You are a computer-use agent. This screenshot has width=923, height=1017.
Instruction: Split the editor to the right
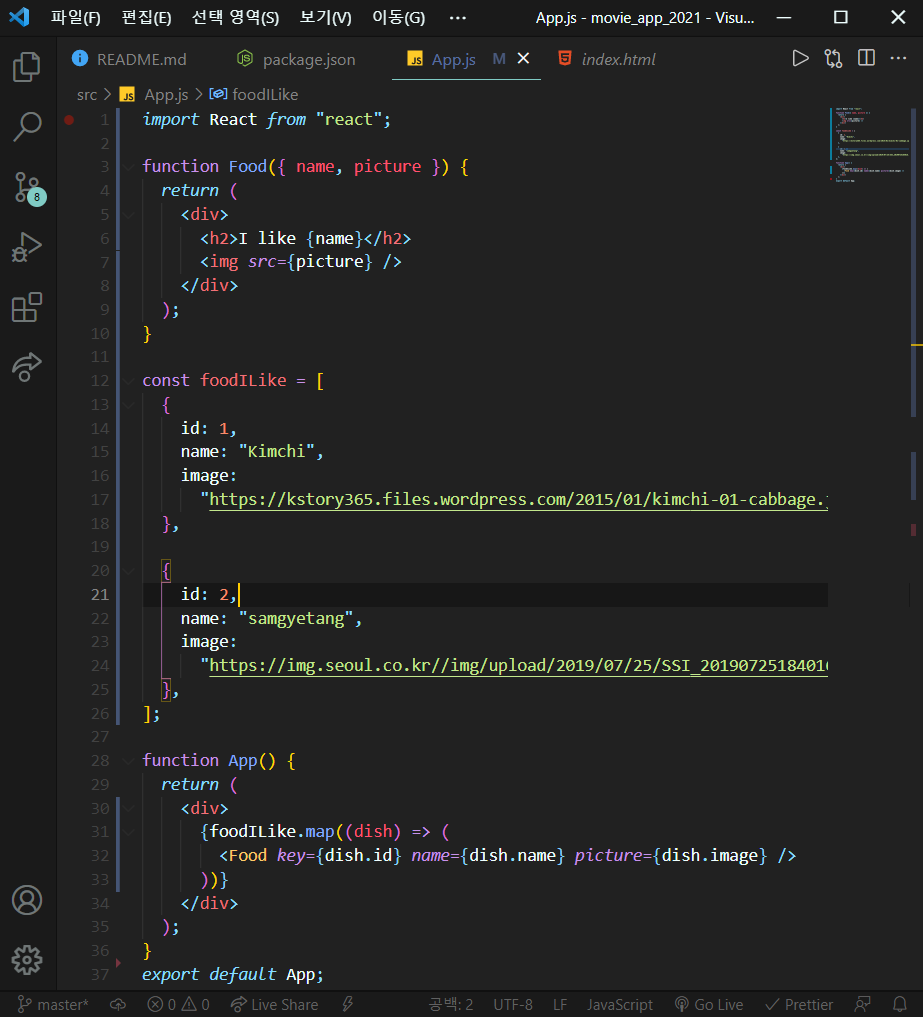pyautogui.click(x=866, y=58)
